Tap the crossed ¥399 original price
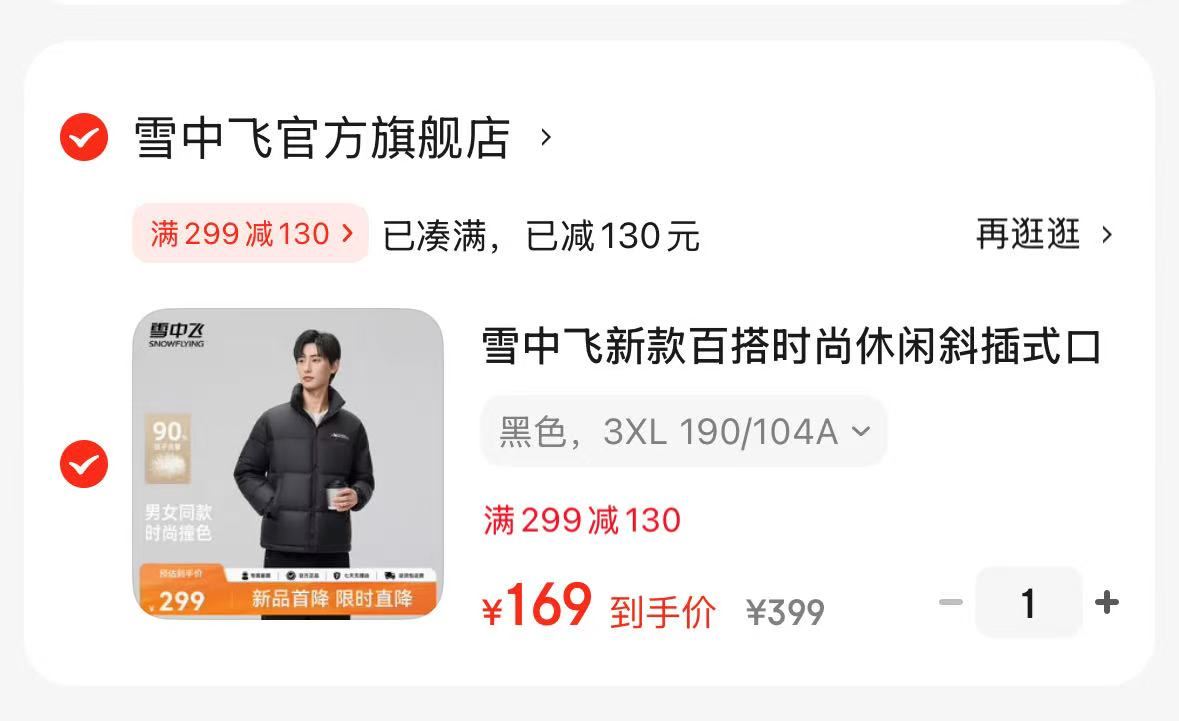The image size is (1179, 721). coord(785,612)
